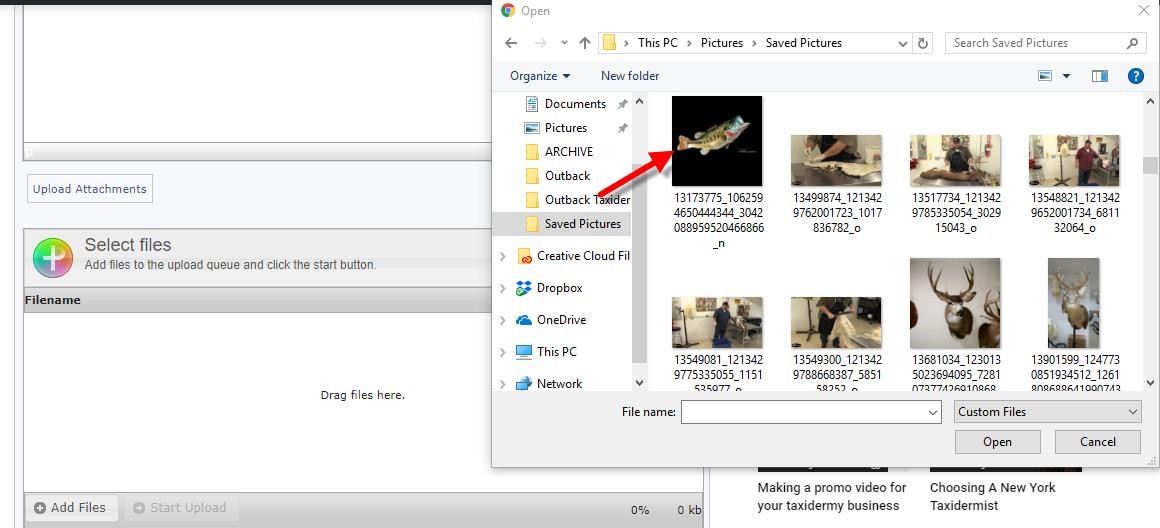Image resolution: width=1160 pixels, height=528 pixels.
Task: Select the fish mount image thumbnail
Action: 717,140
